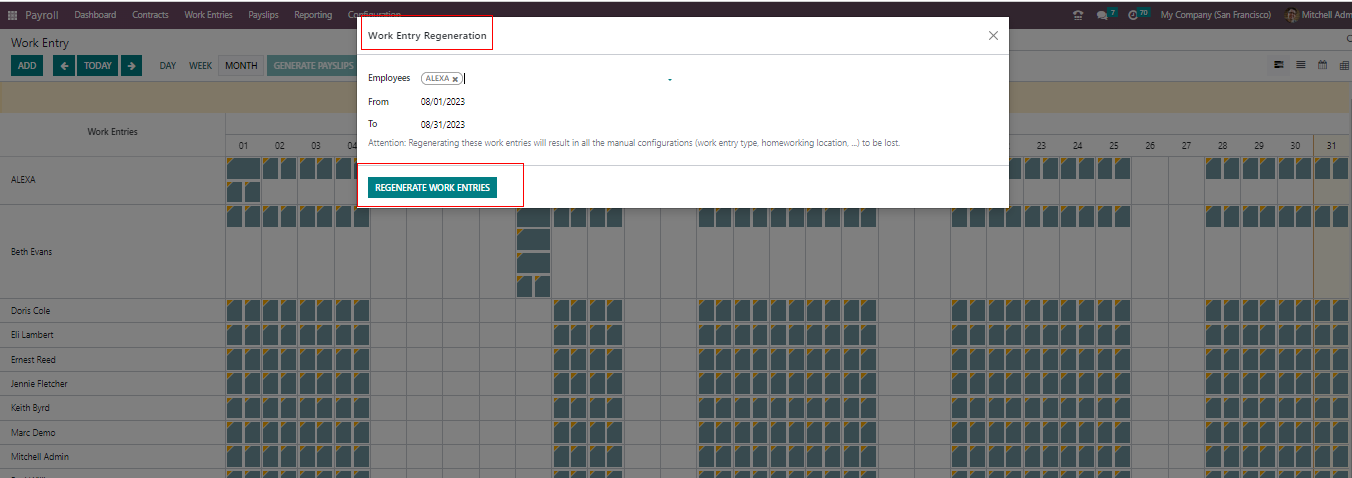Open the Reporting menu
The image size is (1352, 478).
point(313,15)
